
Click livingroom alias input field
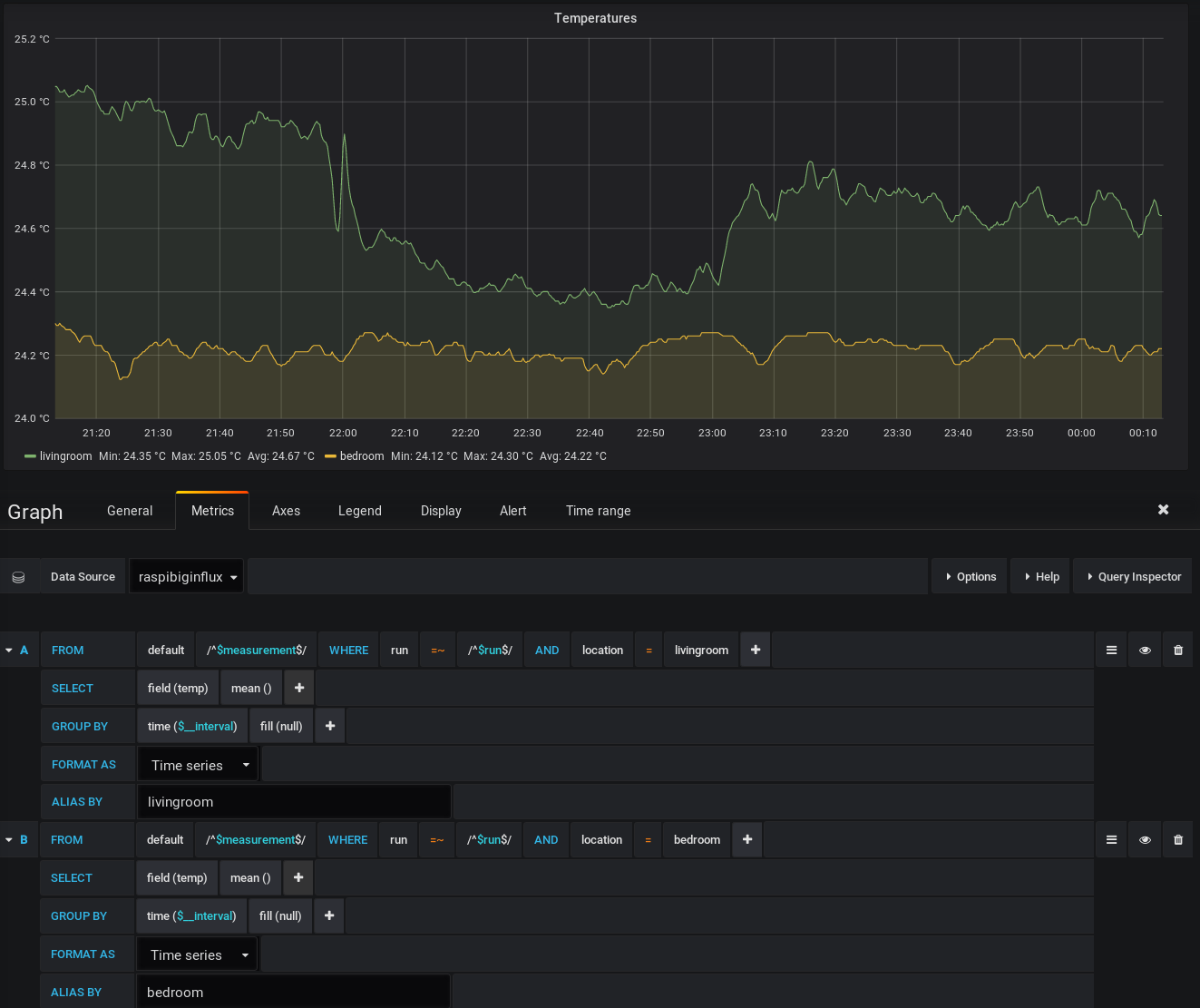294,802
